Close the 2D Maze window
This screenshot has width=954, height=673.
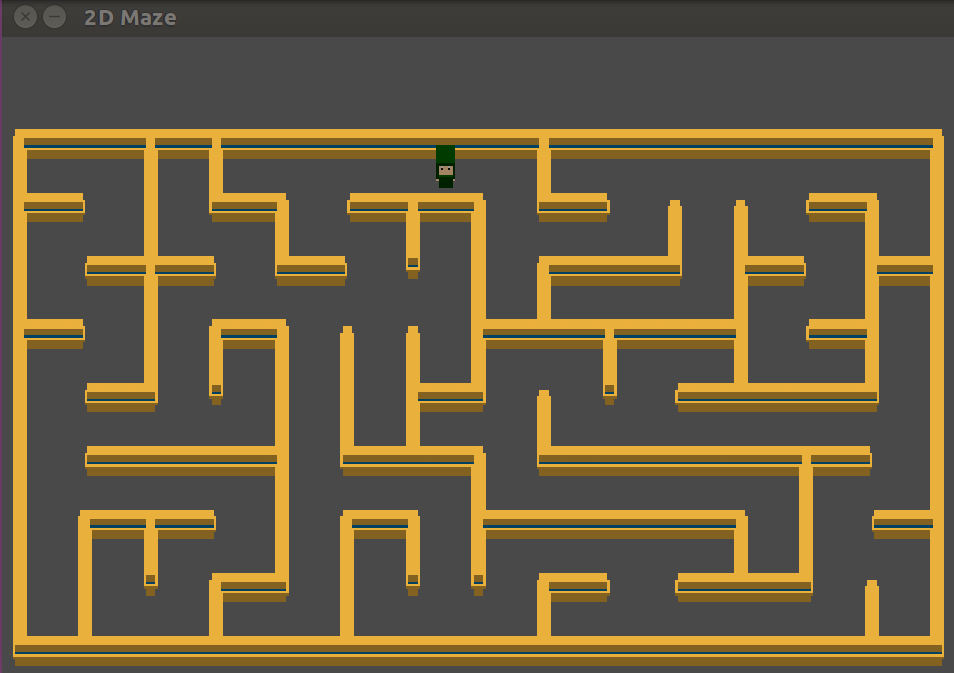click(x=26, y=17)
